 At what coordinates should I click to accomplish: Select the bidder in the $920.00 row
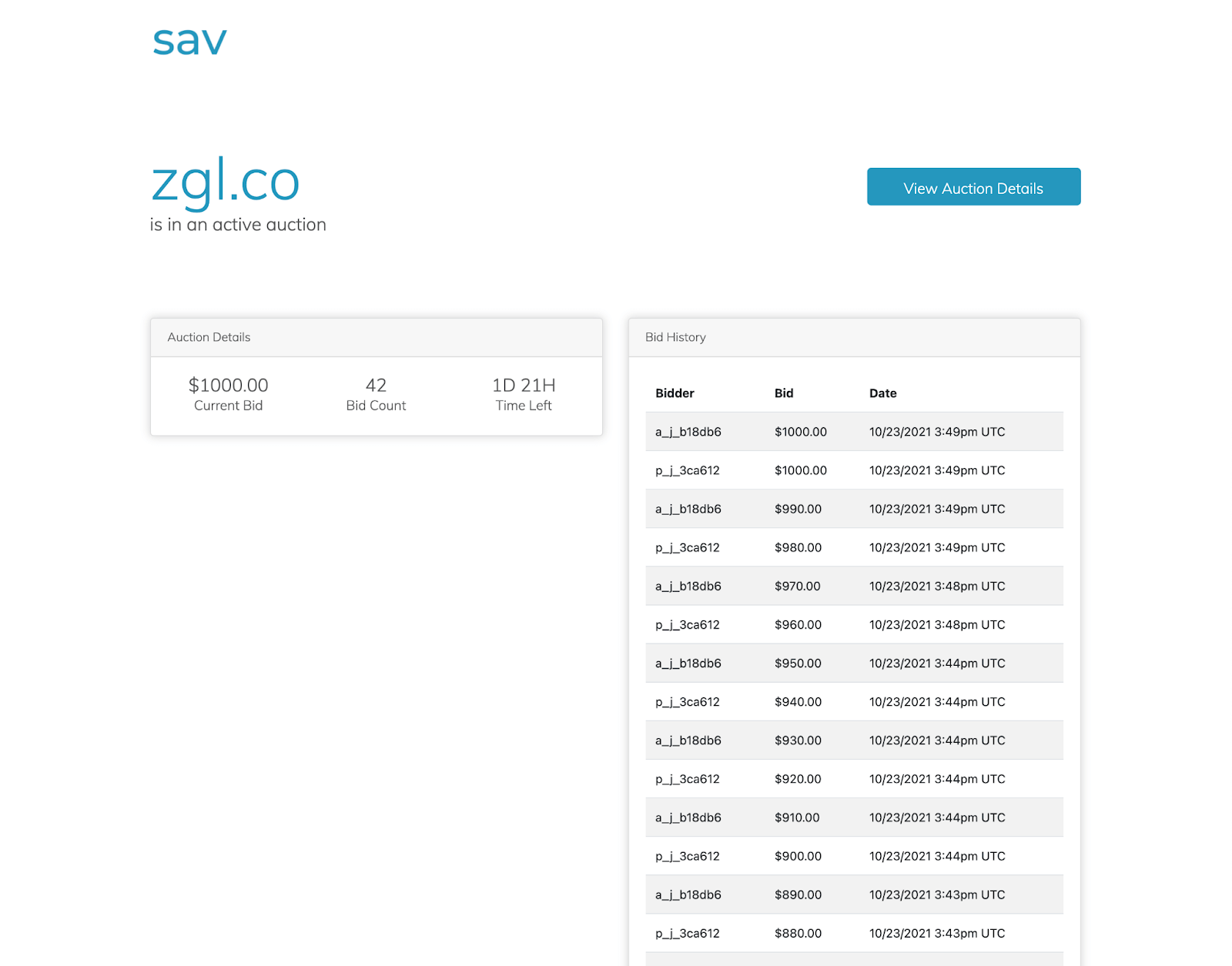[688, 779]
